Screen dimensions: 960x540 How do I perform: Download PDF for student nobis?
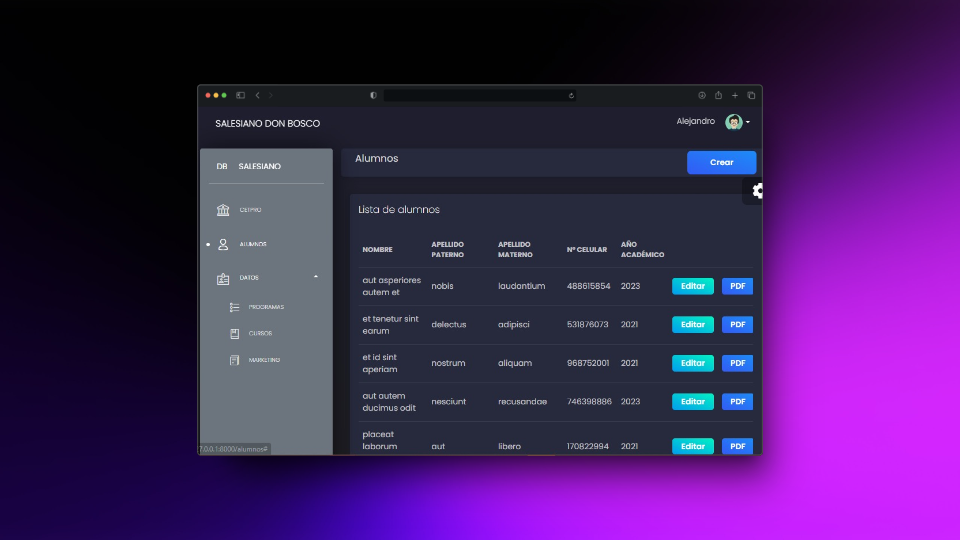click(x=737, y=286)
